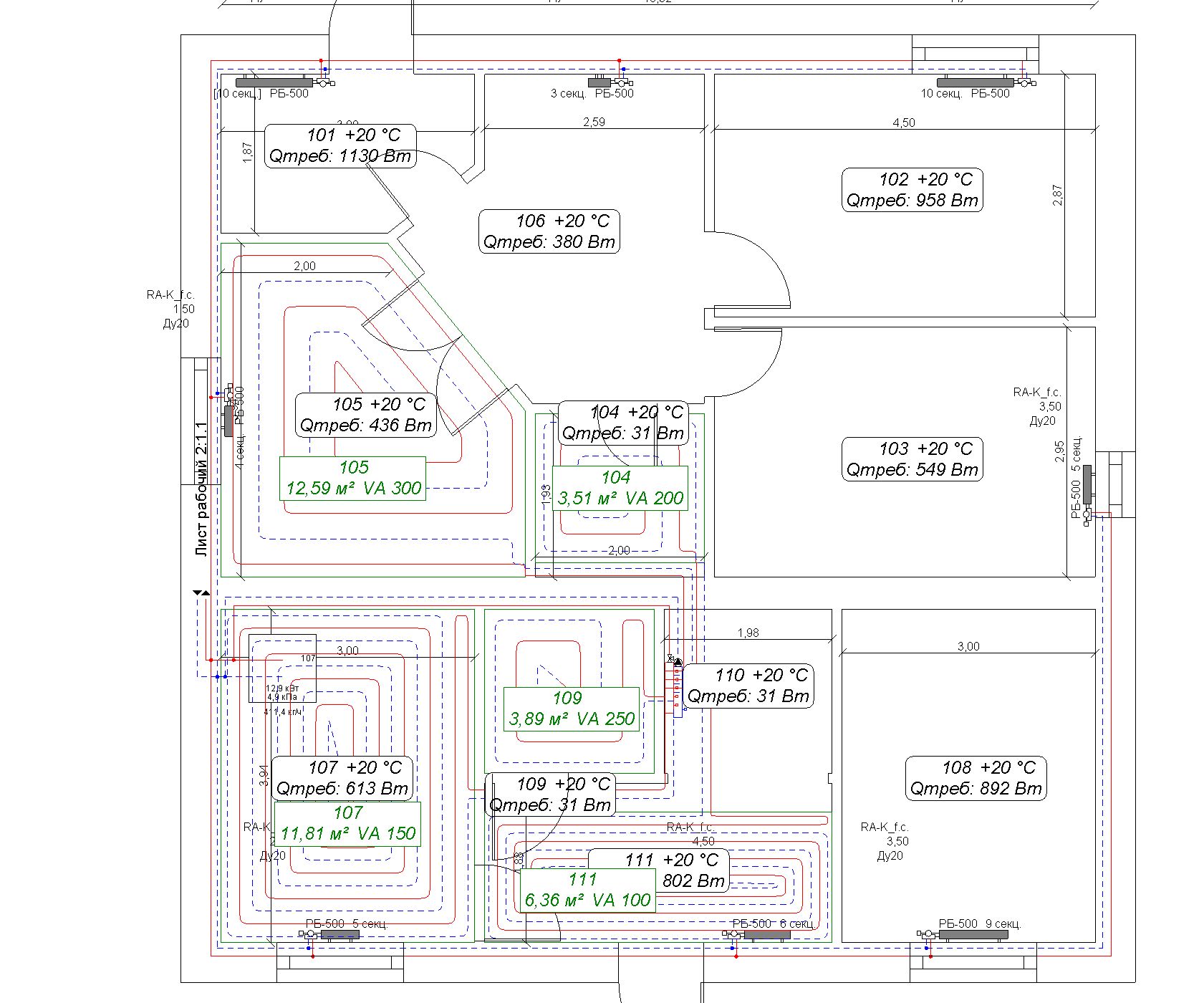Image resolution: width=1204 pixels, height=1003 pixels.
Task: Select the black flow arrows at pipe entry
Action: [201, 593]
